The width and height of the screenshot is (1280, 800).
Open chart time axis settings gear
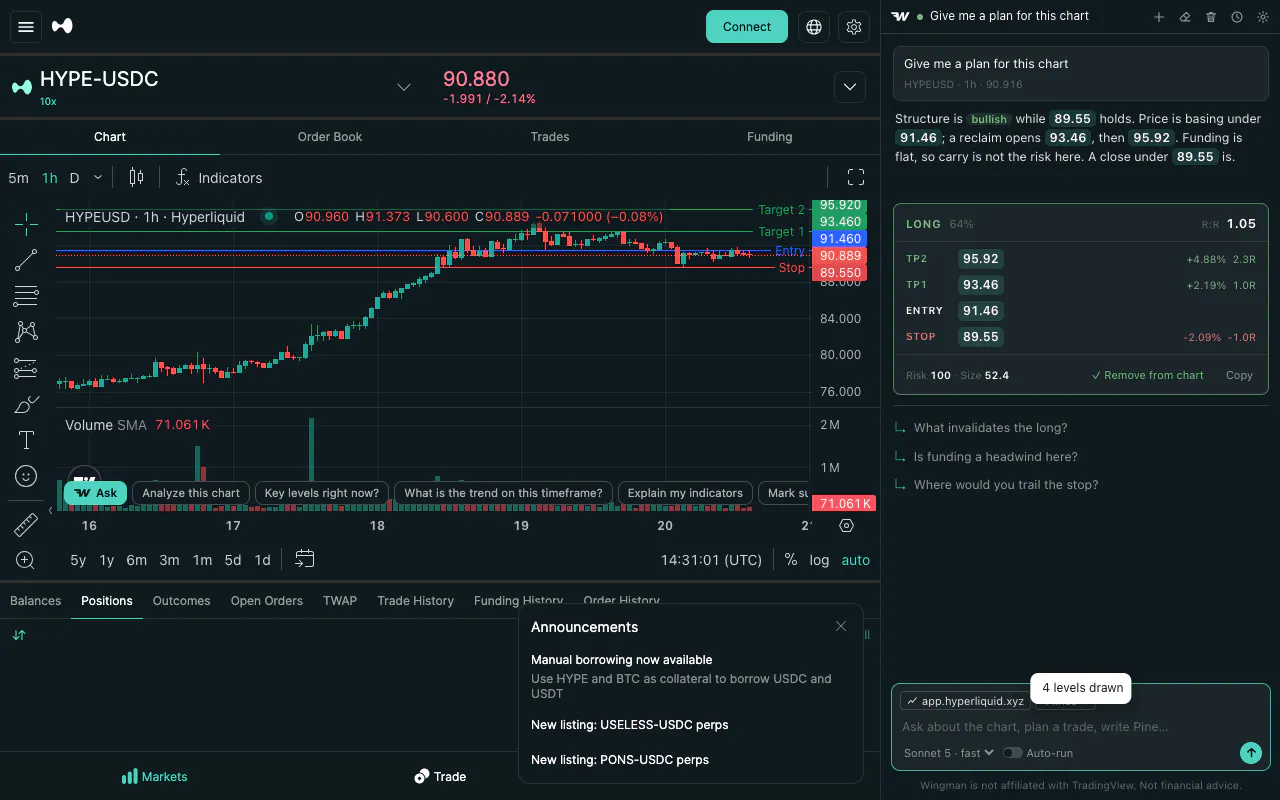847,526
